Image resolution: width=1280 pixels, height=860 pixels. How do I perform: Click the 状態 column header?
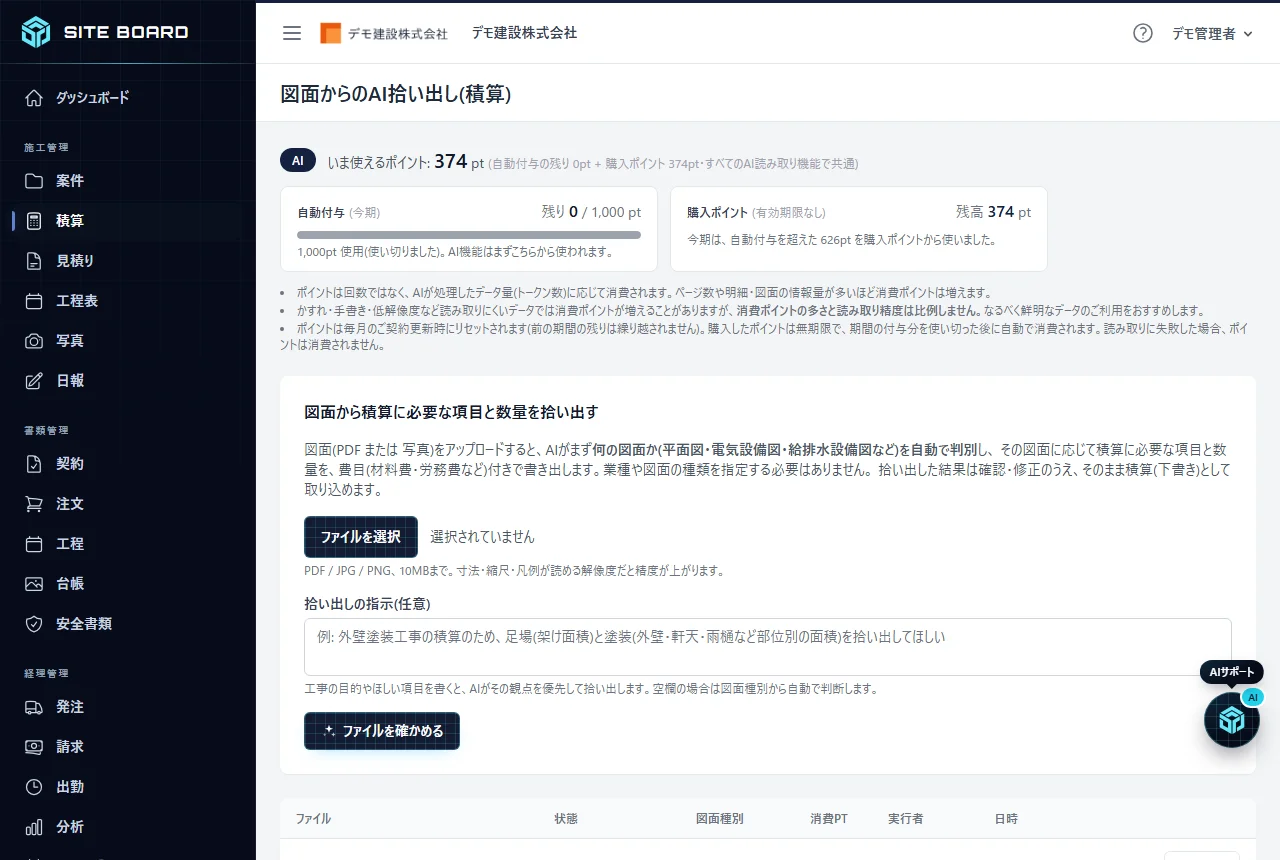click(x=566, y=819)
